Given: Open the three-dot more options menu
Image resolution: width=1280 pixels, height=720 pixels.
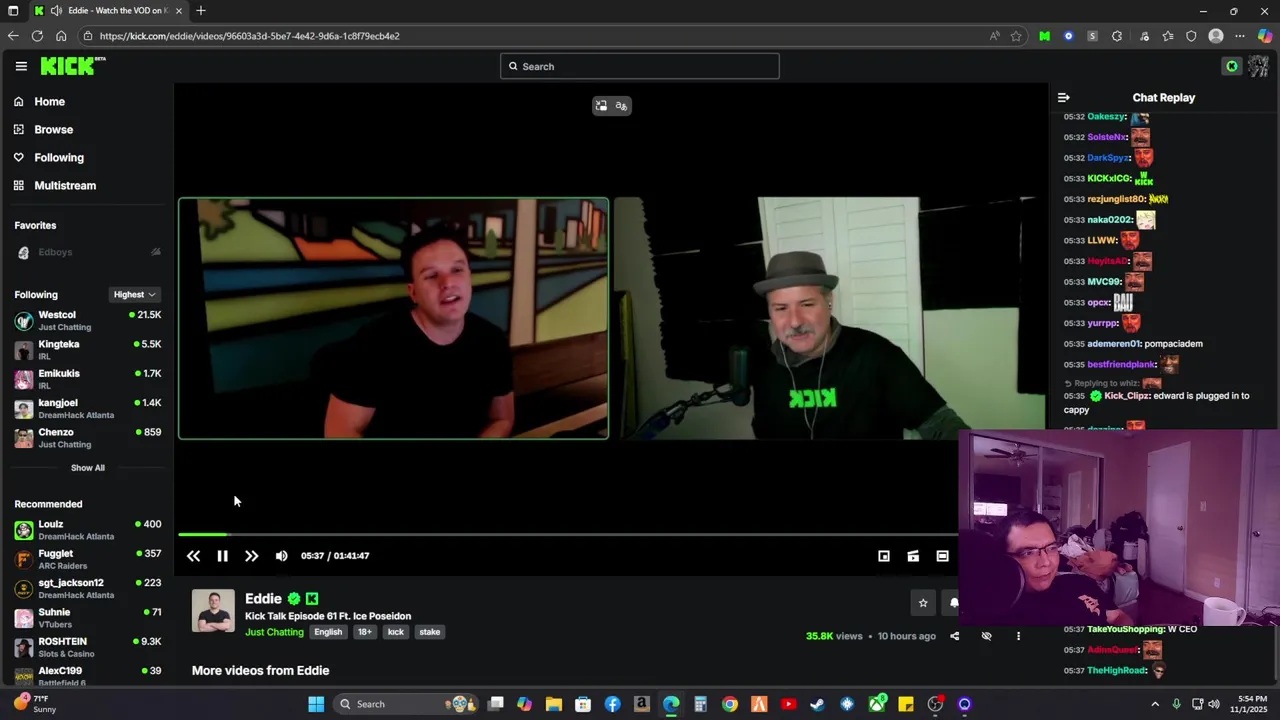Looking at the screenshot, I should (1018, 636).
